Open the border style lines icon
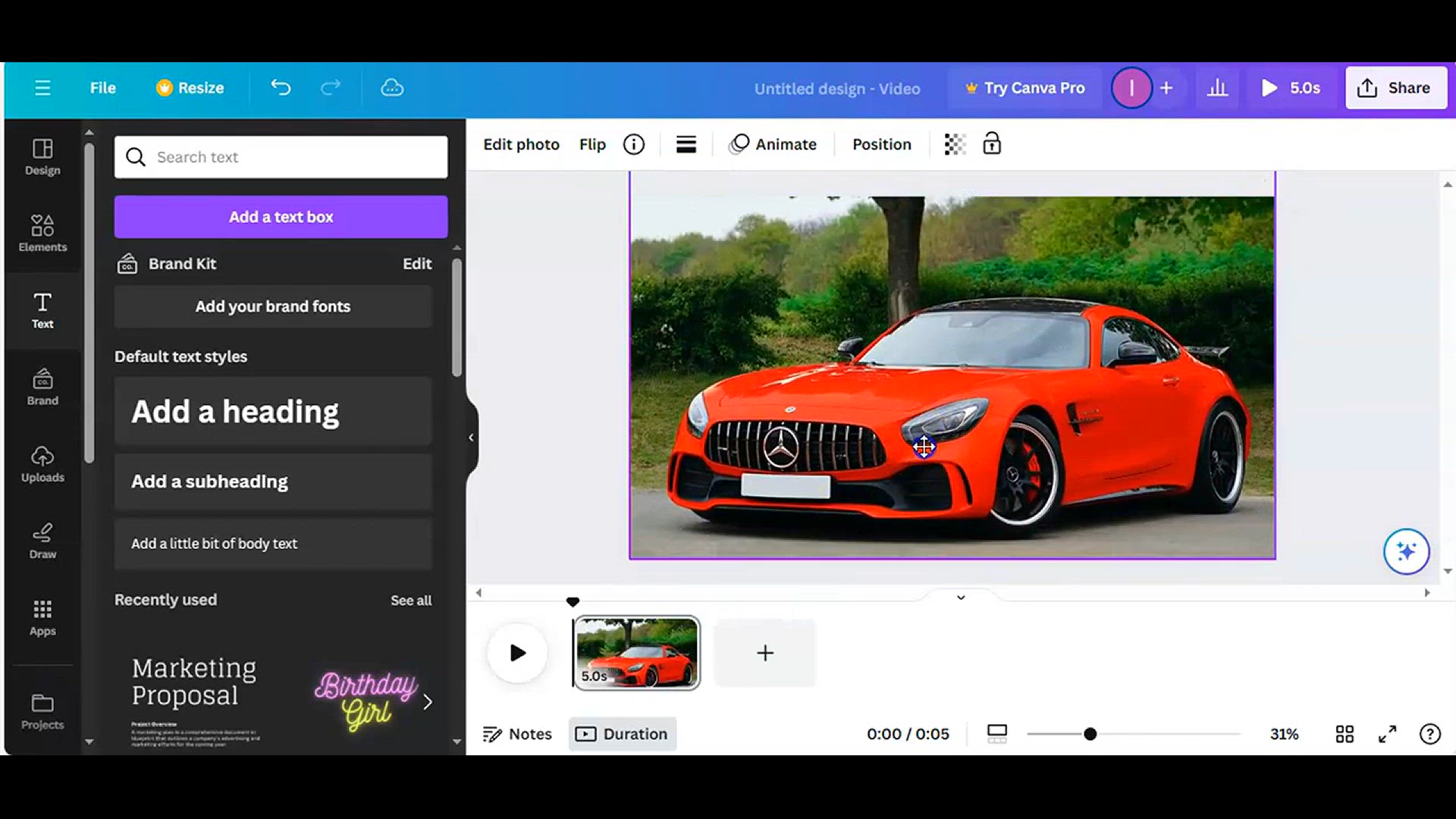The height and width of the screenshot is (819, 1456). point(686,144)
